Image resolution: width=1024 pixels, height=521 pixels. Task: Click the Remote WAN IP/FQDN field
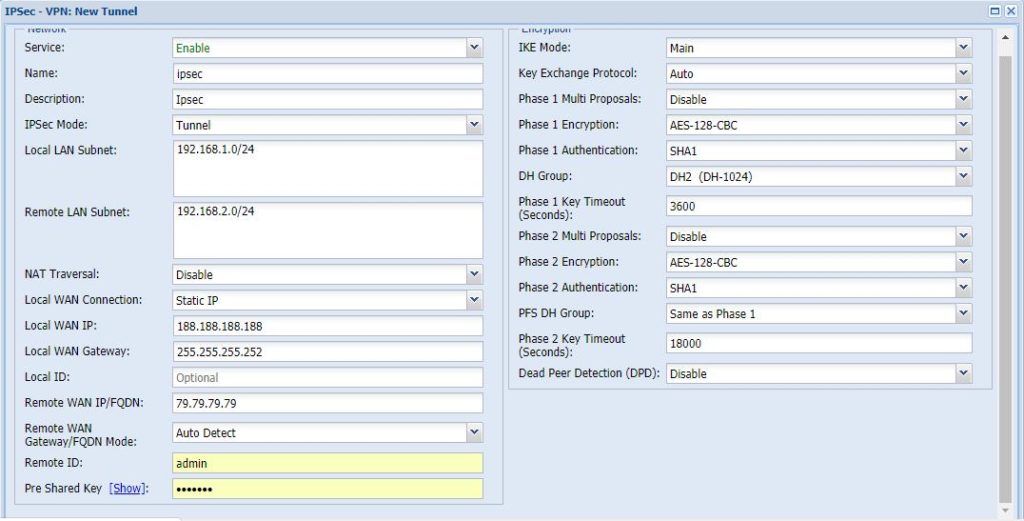pyautogui.click(x=327, y=403)
